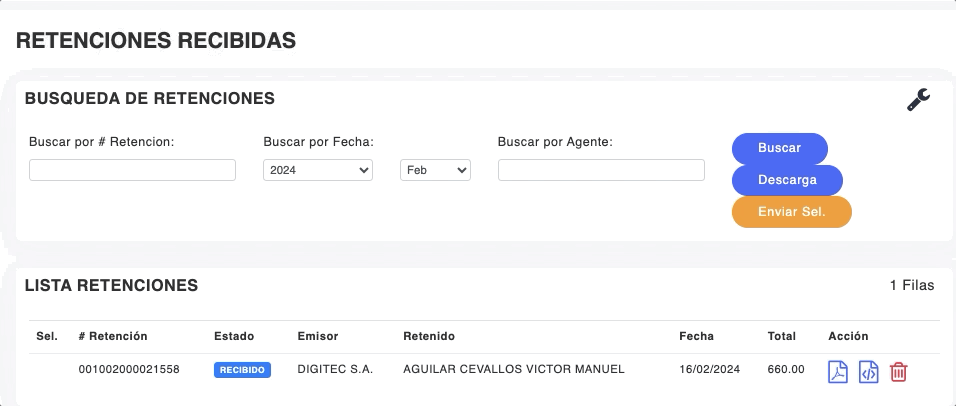Click the Sel. column header

point(47,336)
